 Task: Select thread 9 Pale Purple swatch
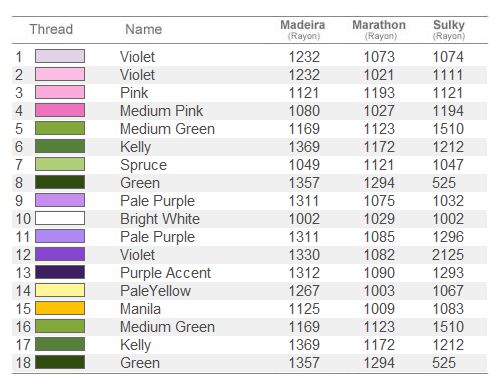60,200
